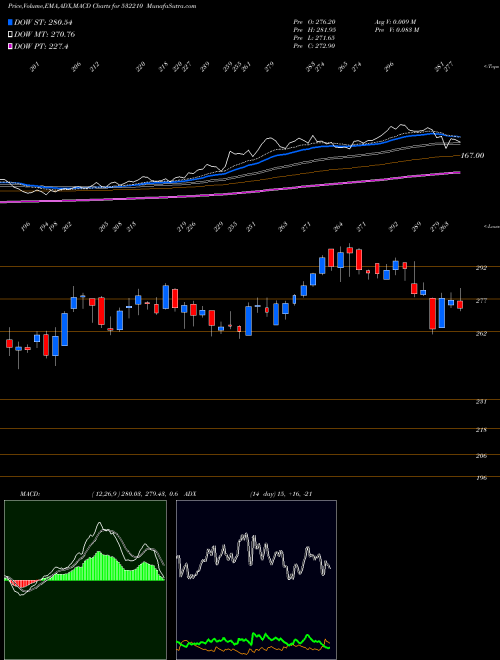The height and width of the screenshot is (660, 500).
Task: Click the 167.00 label on the EMA chart
Action: coord(473,156)
